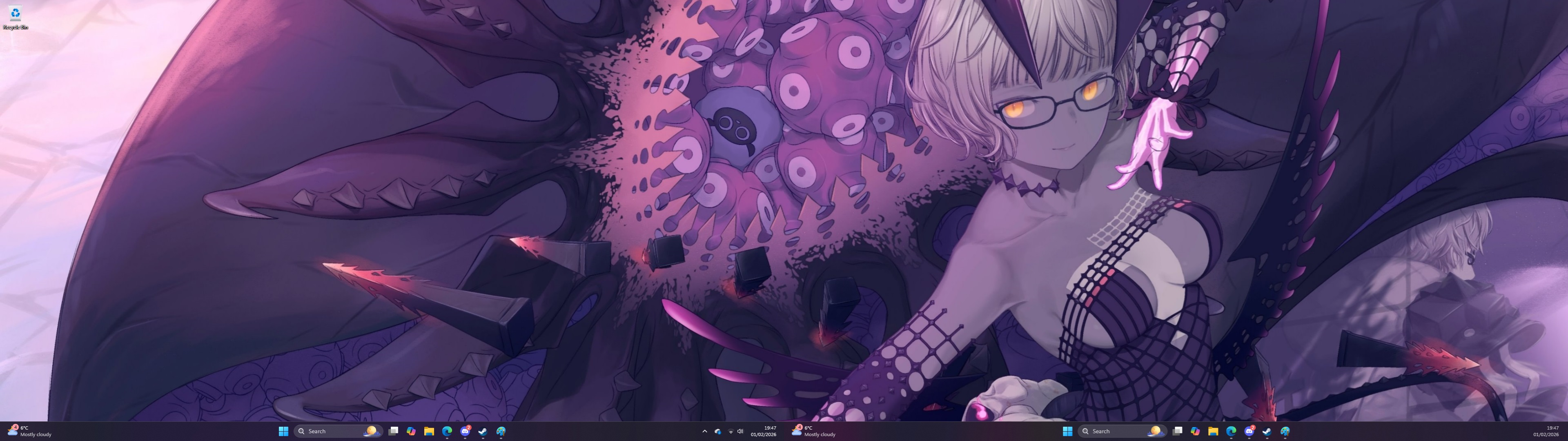Open Steam on the left monitor taskbar
Image resolution: width=1568 pixels, height=441 pixels.
(x=483, y=431)
